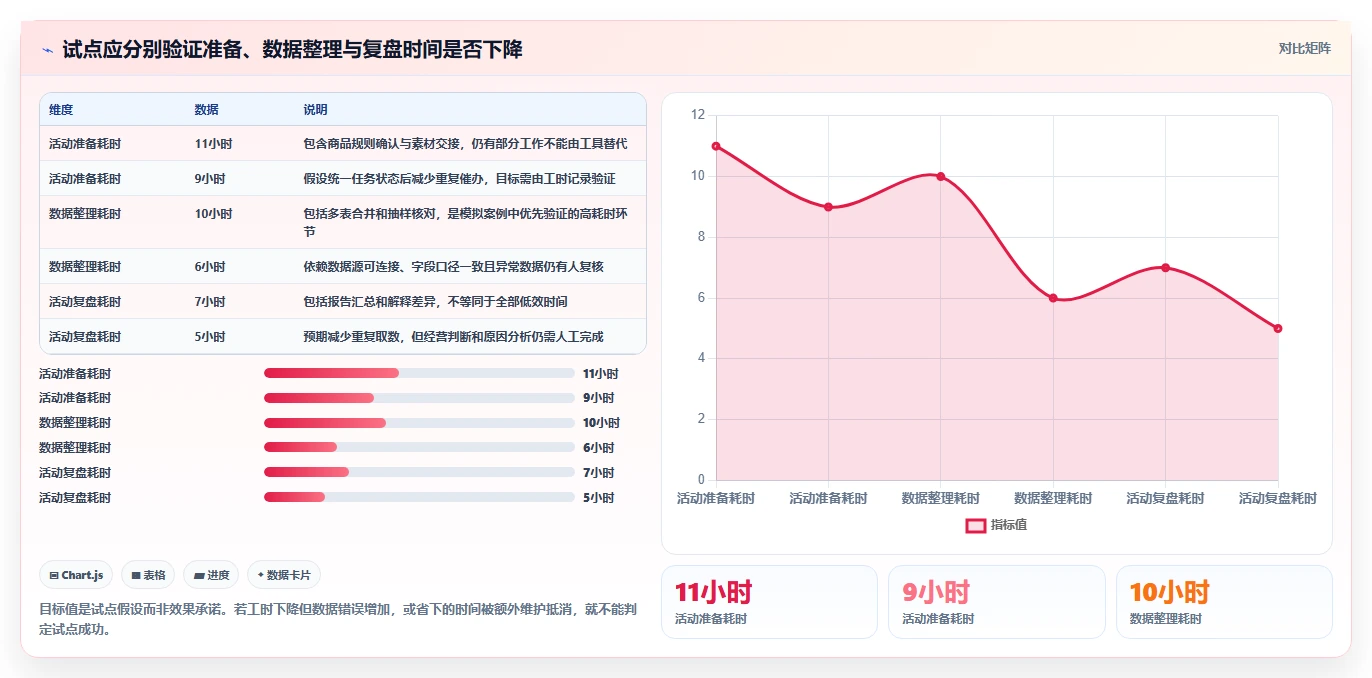This screenshot has width=1372, height=678.
Task: Select the 进度 chip
Action: point(211,575)
